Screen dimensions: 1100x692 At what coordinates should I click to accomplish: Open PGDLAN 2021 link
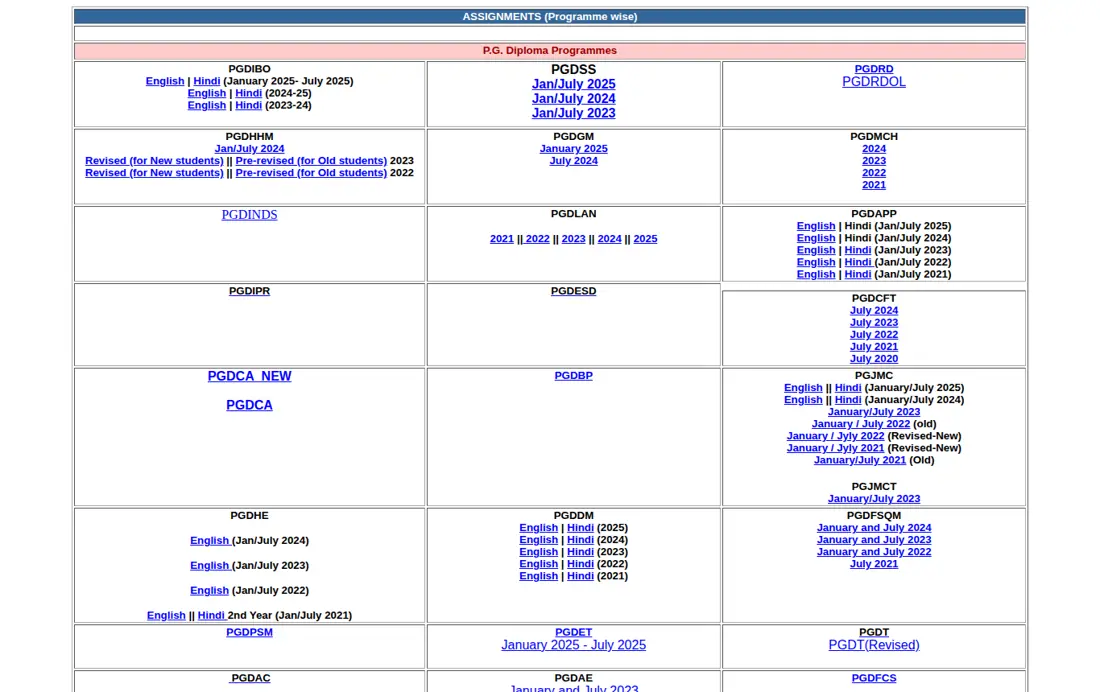(x=502, y=239)
